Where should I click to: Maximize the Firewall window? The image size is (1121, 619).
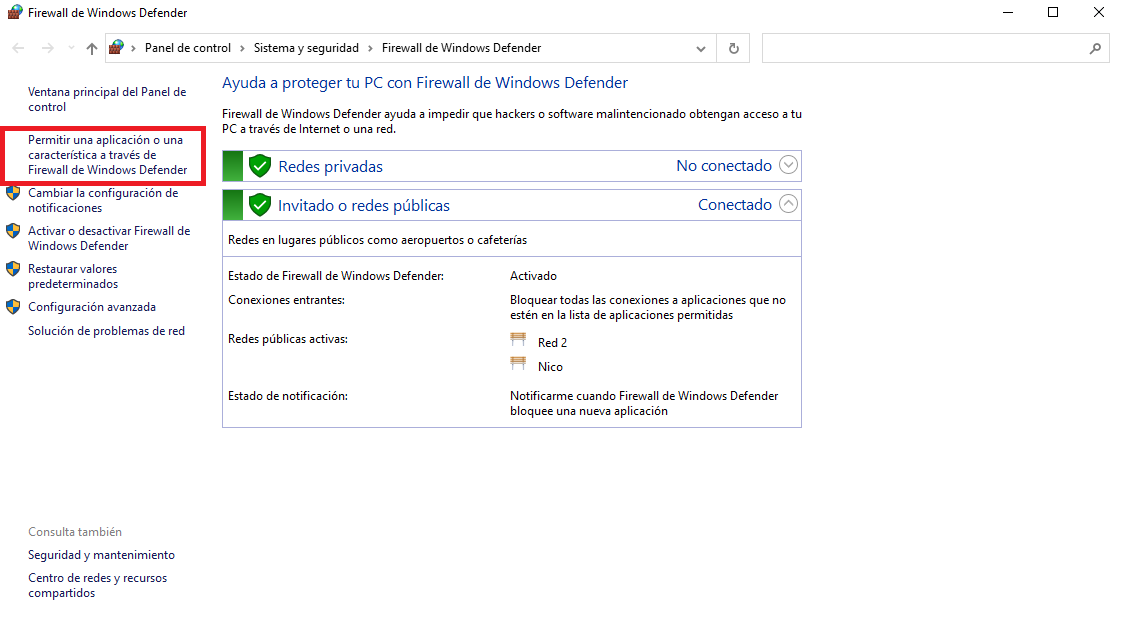1053,12
